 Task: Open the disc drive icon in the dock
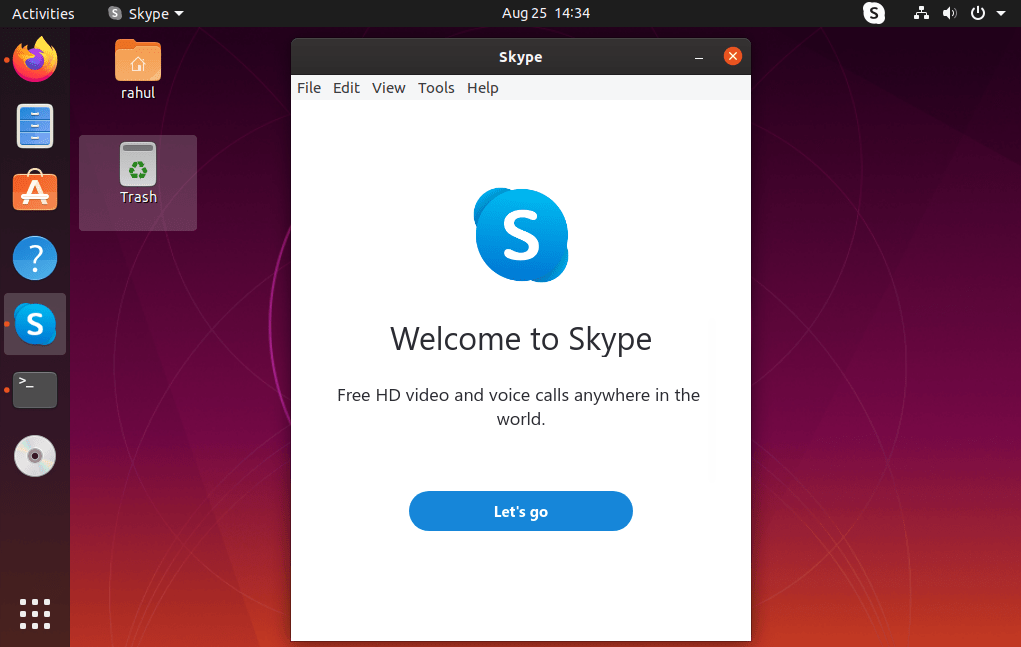tap(35, 456)
